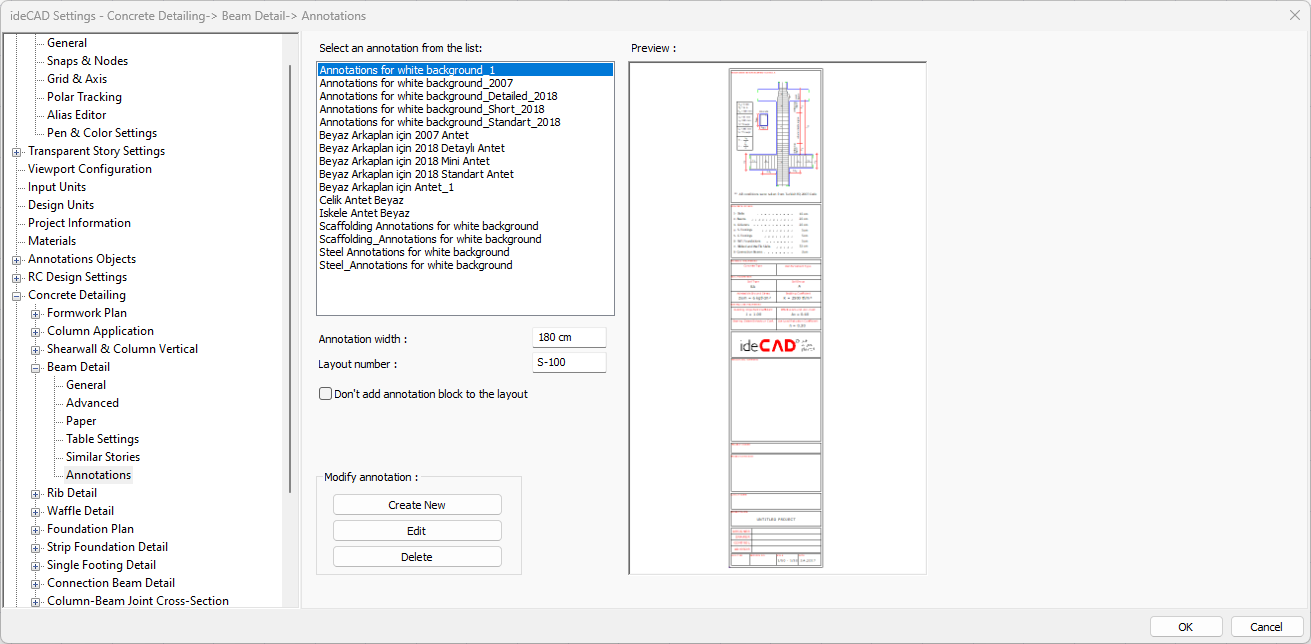Expand the Formwork Plan node
The image size is (1311, 644).
pos(36,314)
